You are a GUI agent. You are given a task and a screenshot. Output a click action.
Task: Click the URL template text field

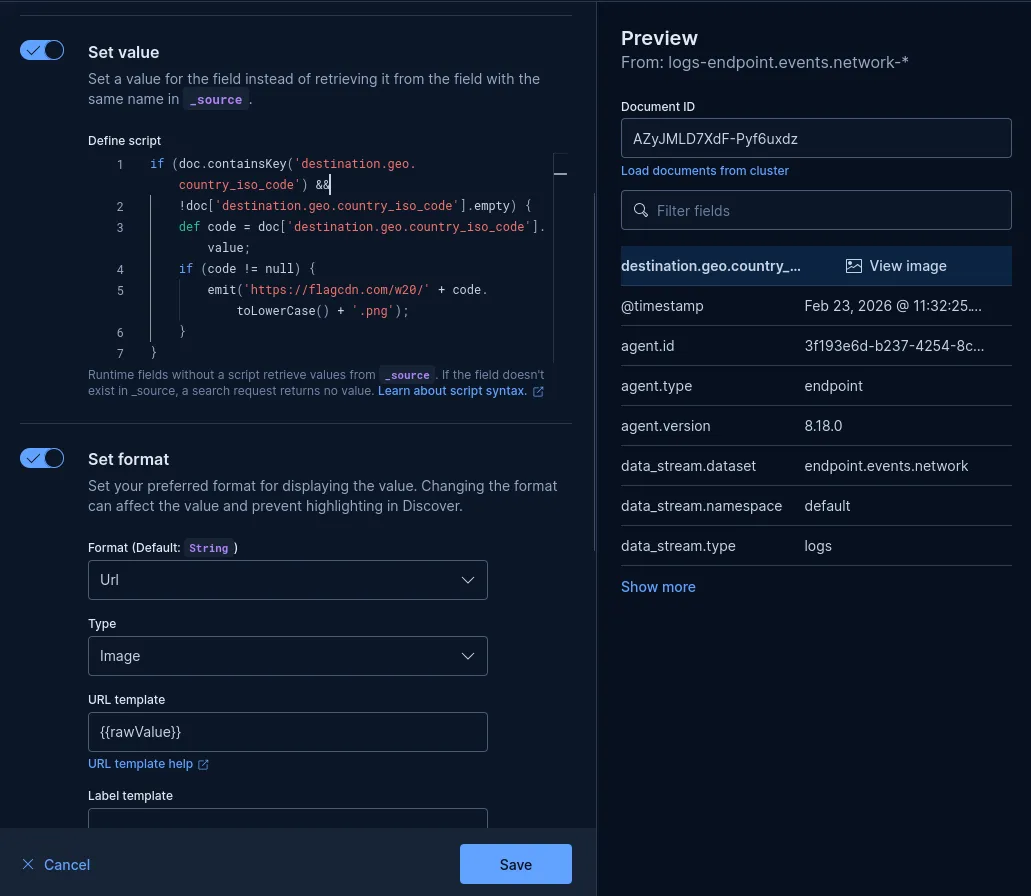pyautogui.click(x=287, y=732)
